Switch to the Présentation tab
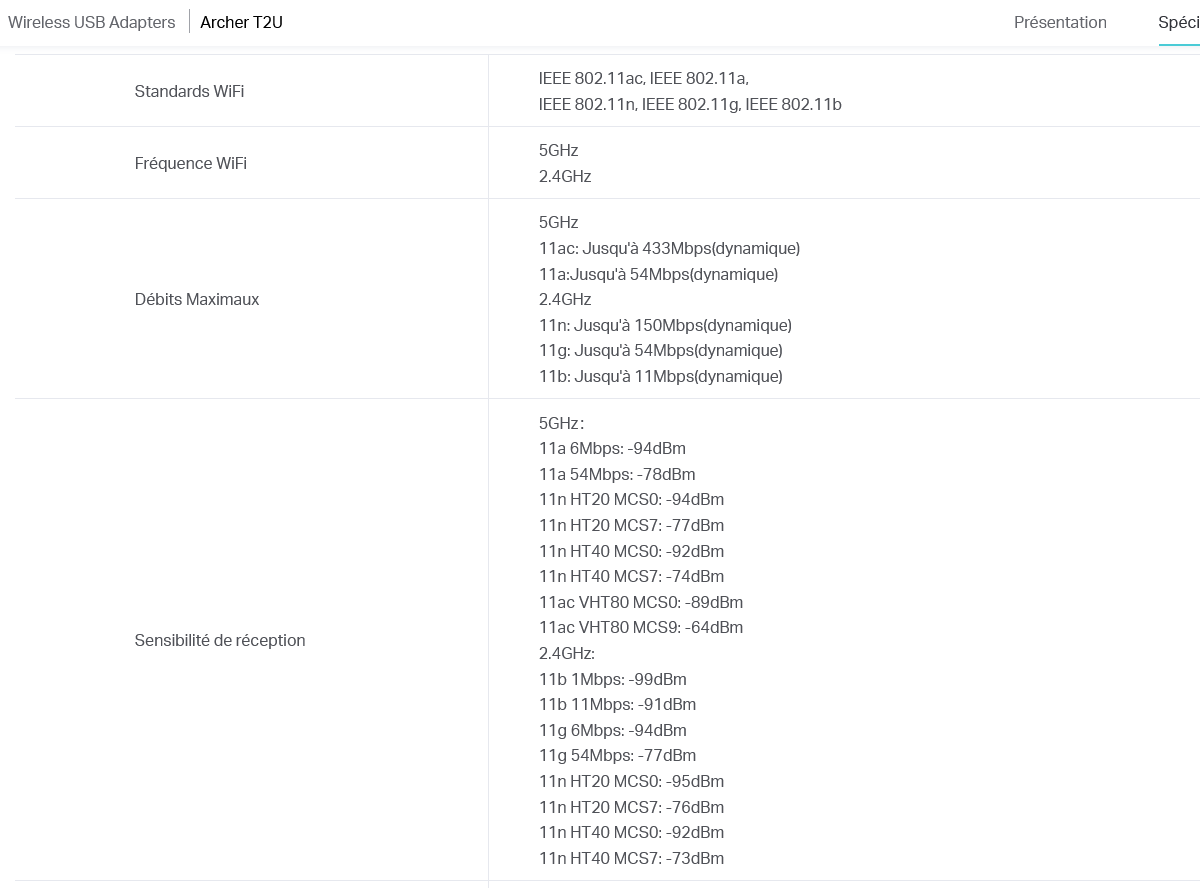 (x=1060, y=22)
